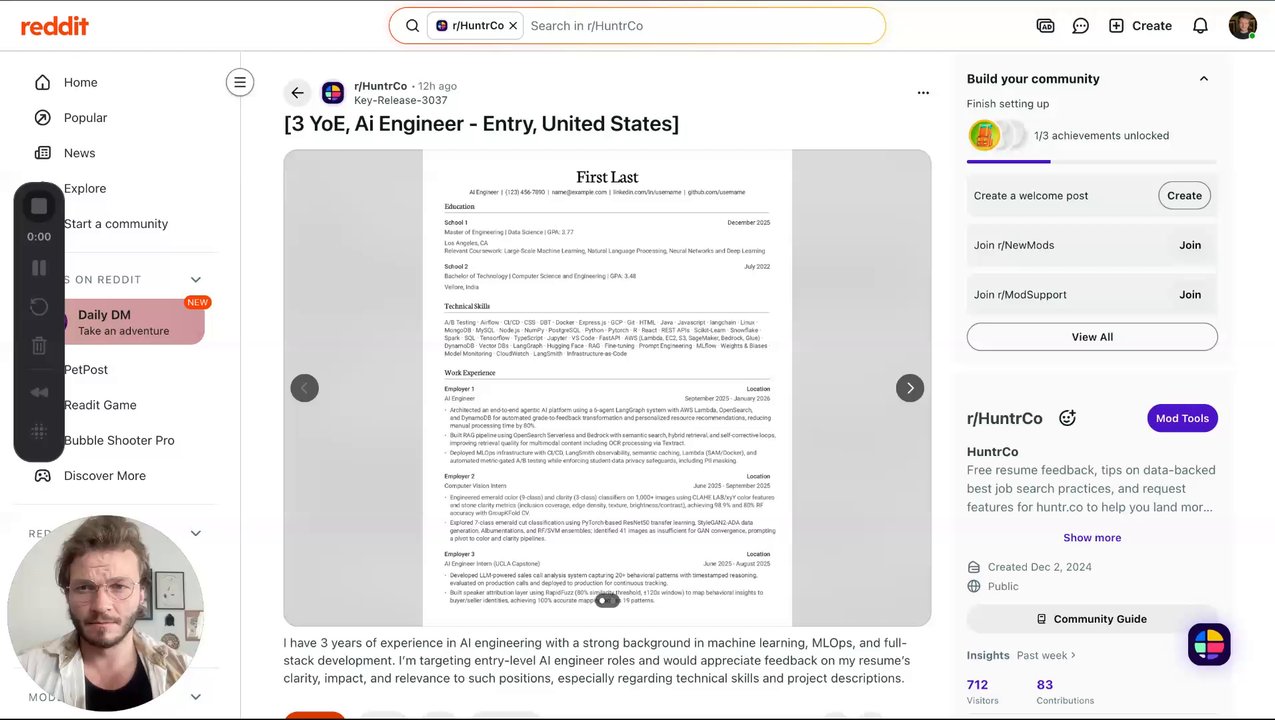Click the achievements progress bar
Image resolution: width=1275 pixels, height=720 pixels.
1092,161
